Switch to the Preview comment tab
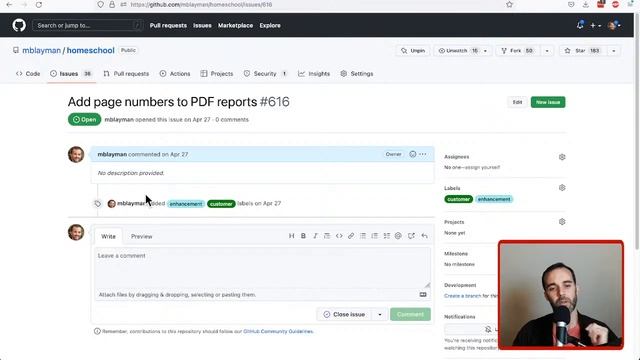 pos(141,236)
